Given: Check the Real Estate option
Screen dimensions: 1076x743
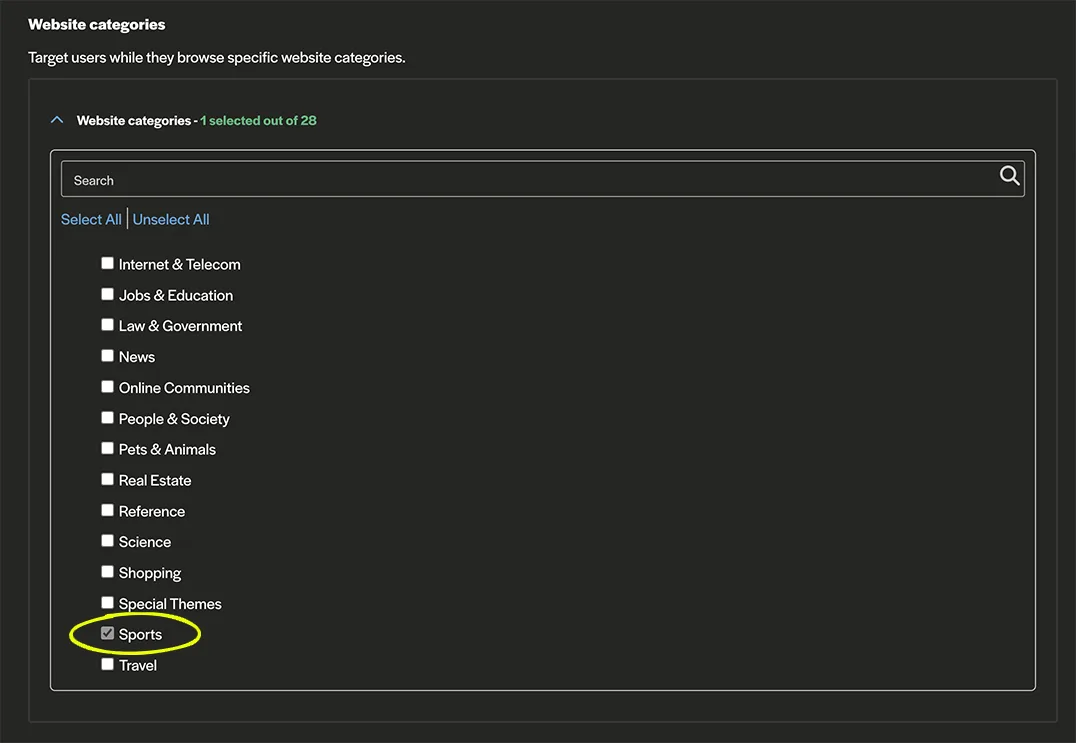Looking at the screenshot, I should tap(107, 478).
